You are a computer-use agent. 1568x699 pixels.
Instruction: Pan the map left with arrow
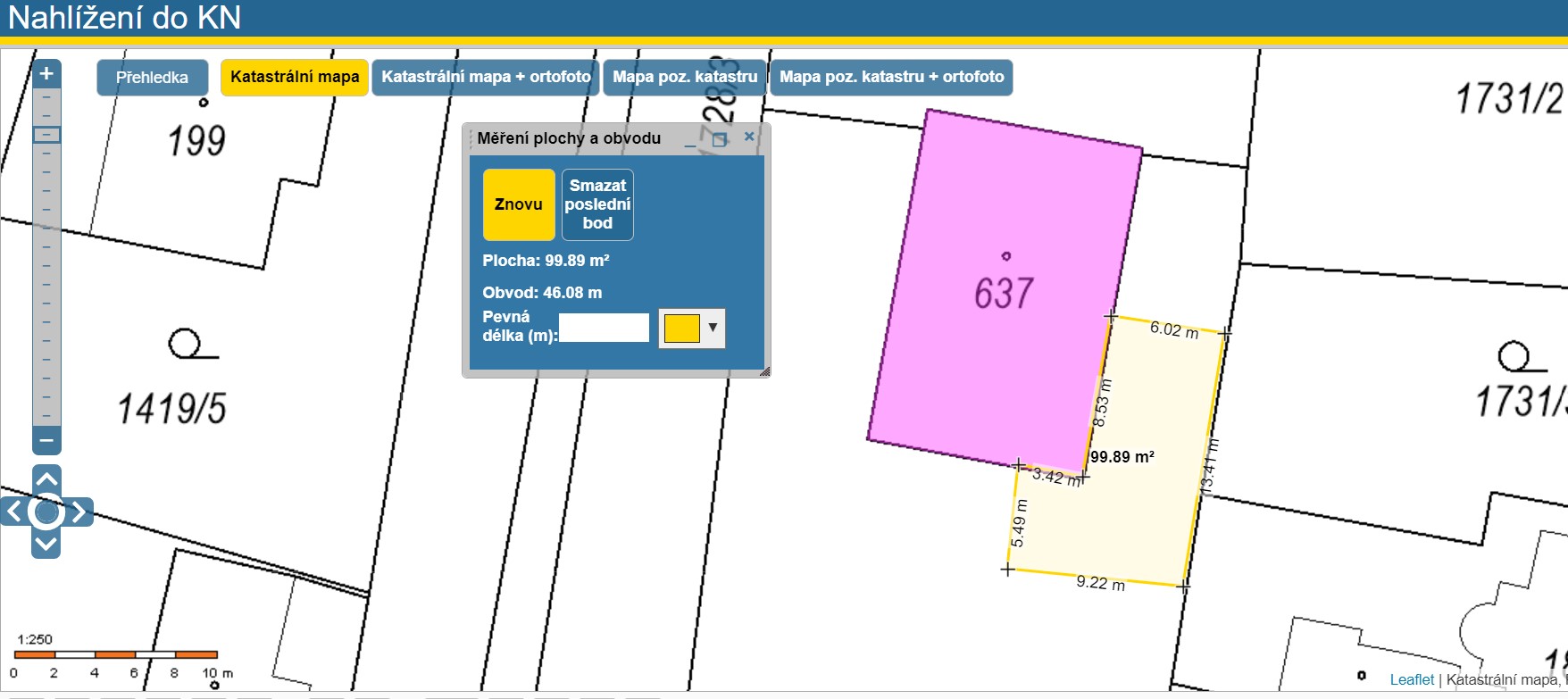click(14, 512)
